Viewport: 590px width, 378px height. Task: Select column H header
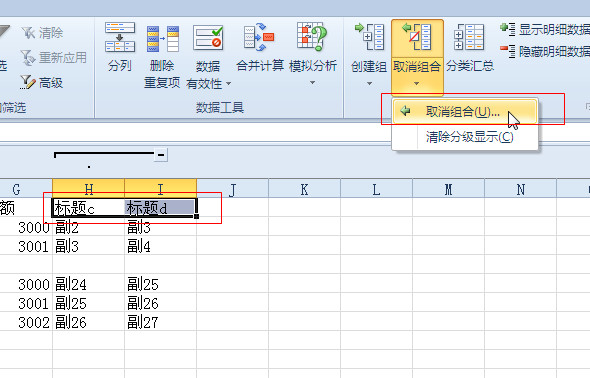click(x=88, y=189)
